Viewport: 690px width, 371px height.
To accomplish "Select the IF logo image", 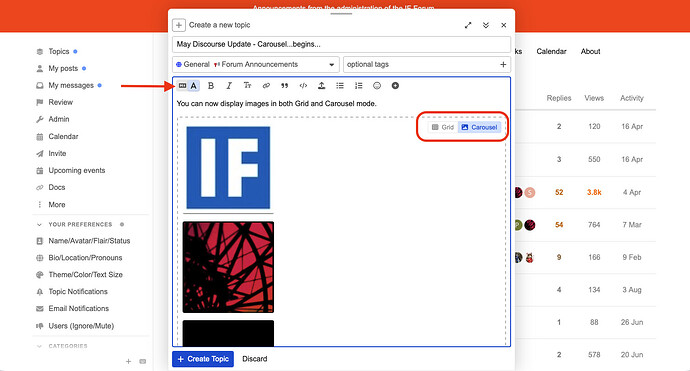I will pos(228,168).
